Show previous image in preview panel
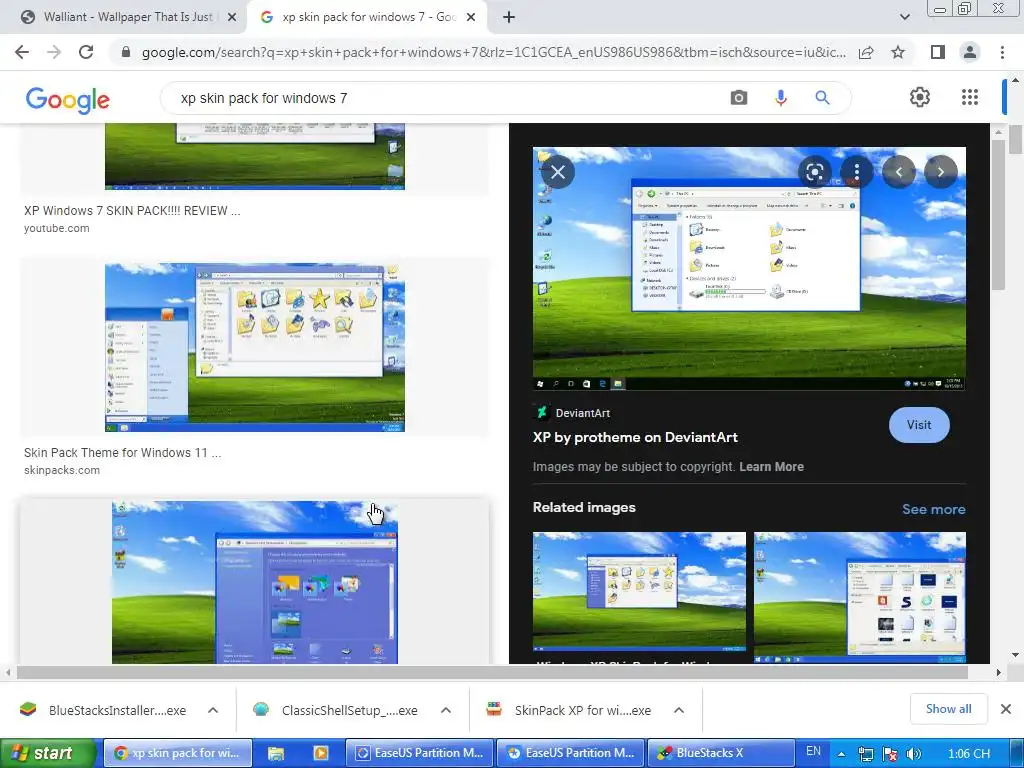 click(899, 172)
